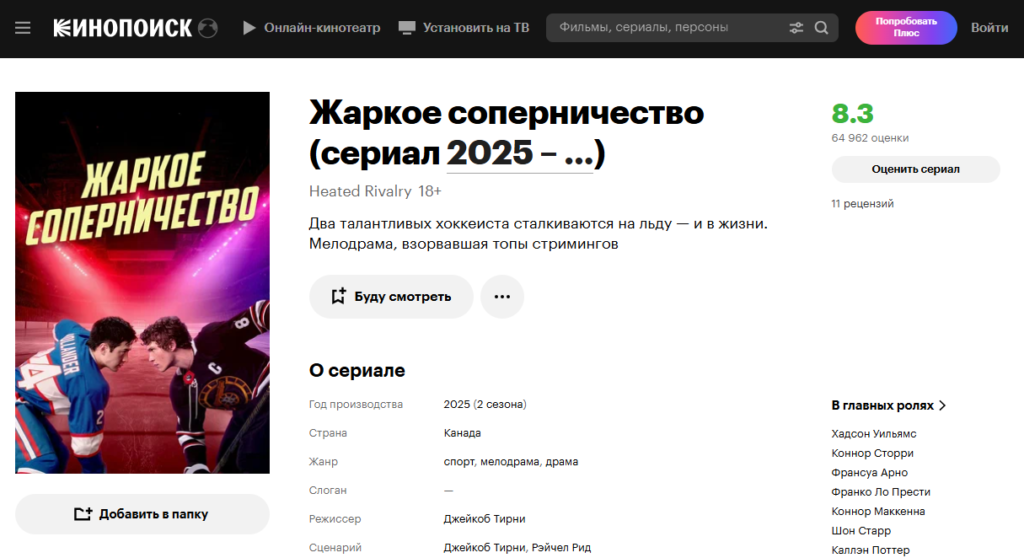Viewport: 1024px width, 558px height.
Task: Click the play icon for Онлайн-кинотеатр
Action: [250, 28]
